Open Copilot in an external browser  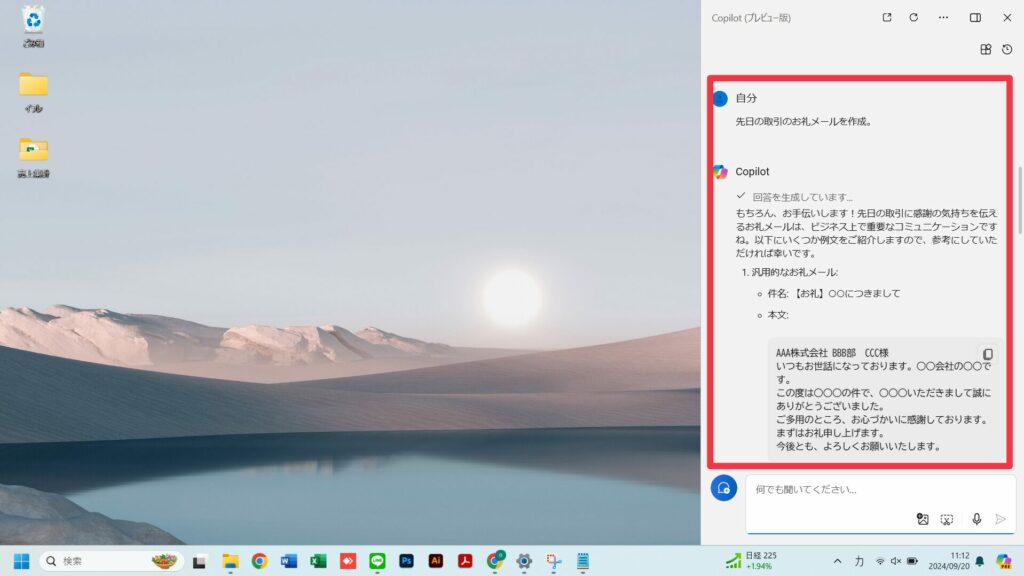886,17
